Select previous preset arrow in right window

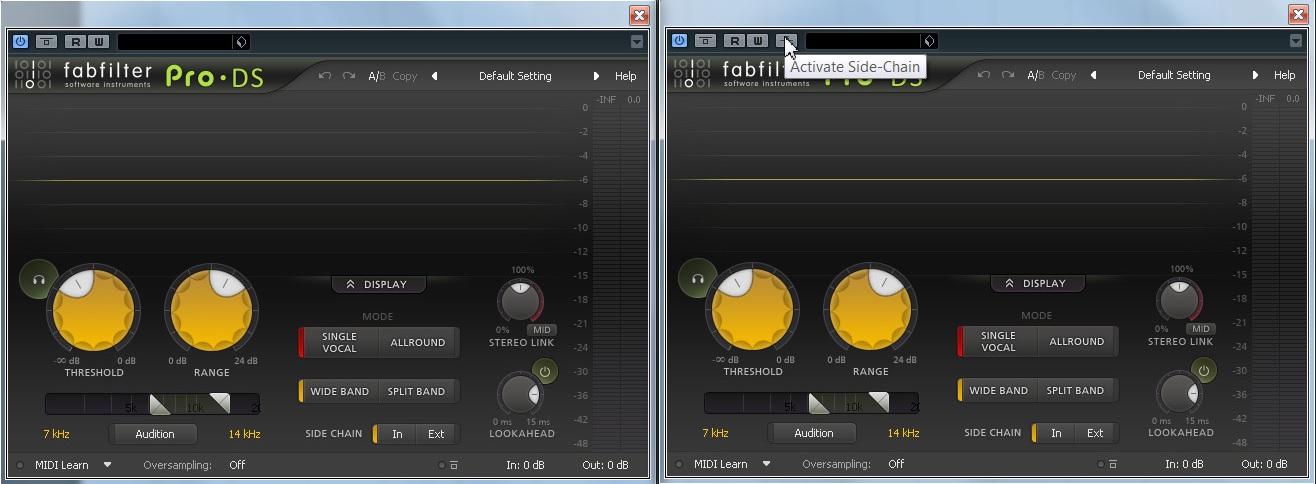click(1094, 75)
